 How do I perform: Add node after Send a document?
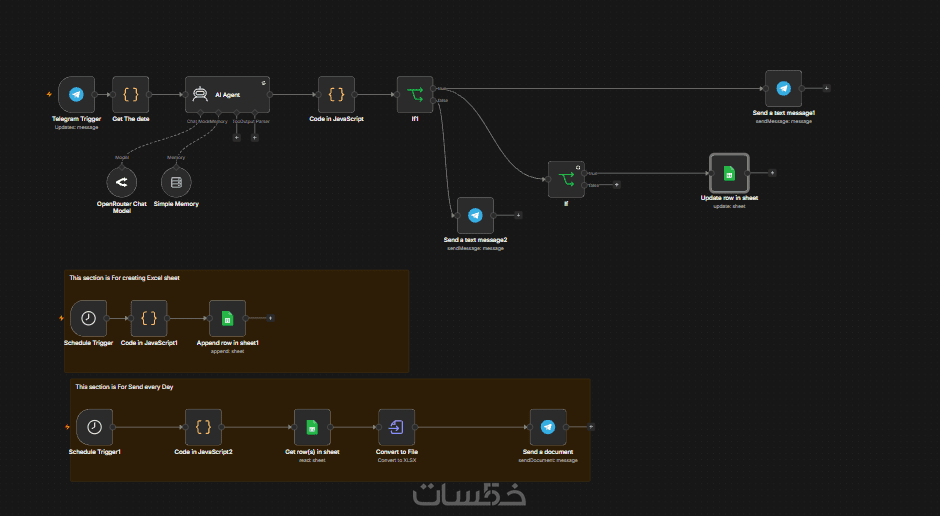[591, 427]
